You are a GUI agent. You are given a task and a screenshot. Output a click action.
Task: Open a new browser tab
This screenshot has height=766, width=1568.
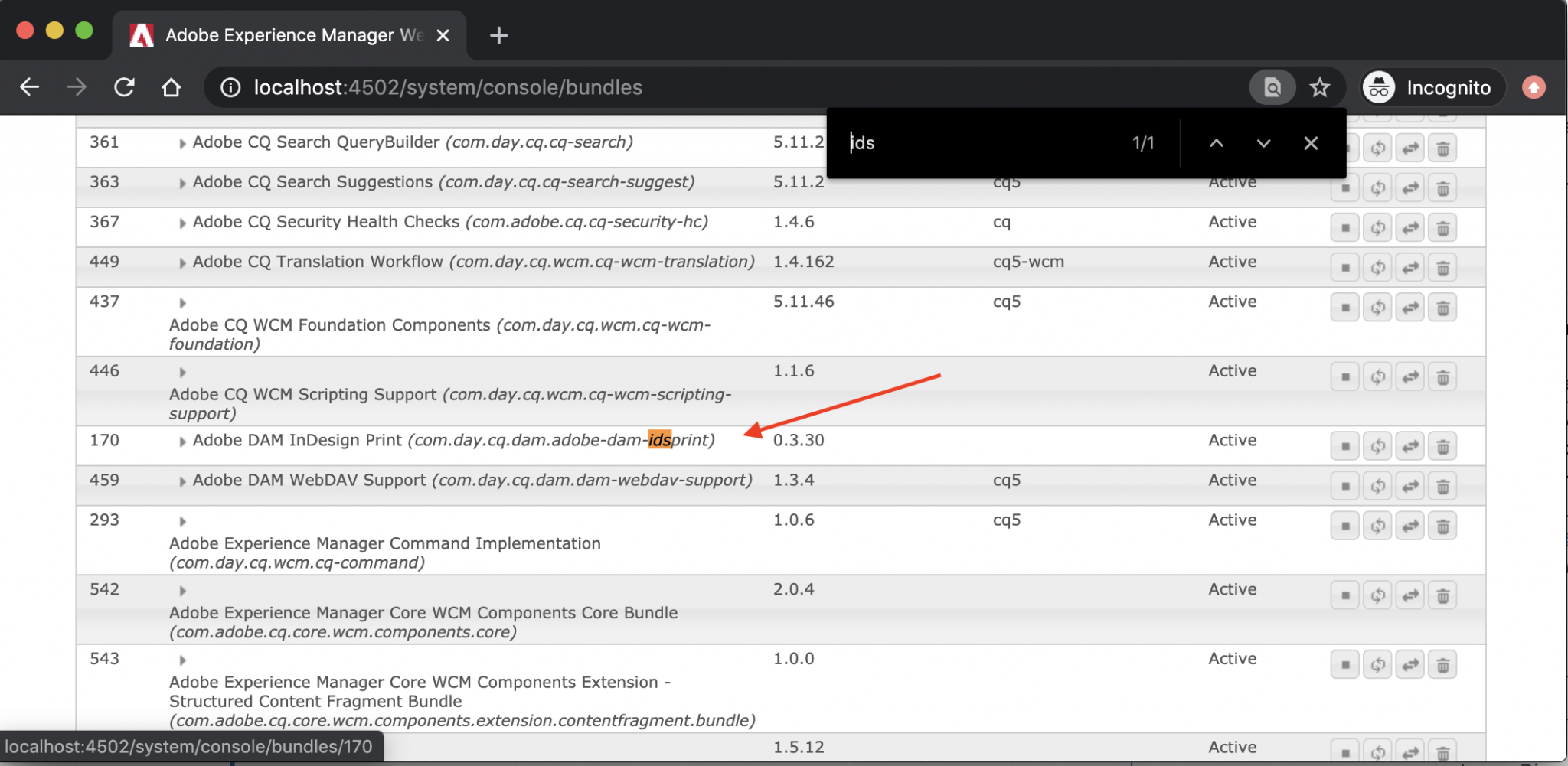498,34
